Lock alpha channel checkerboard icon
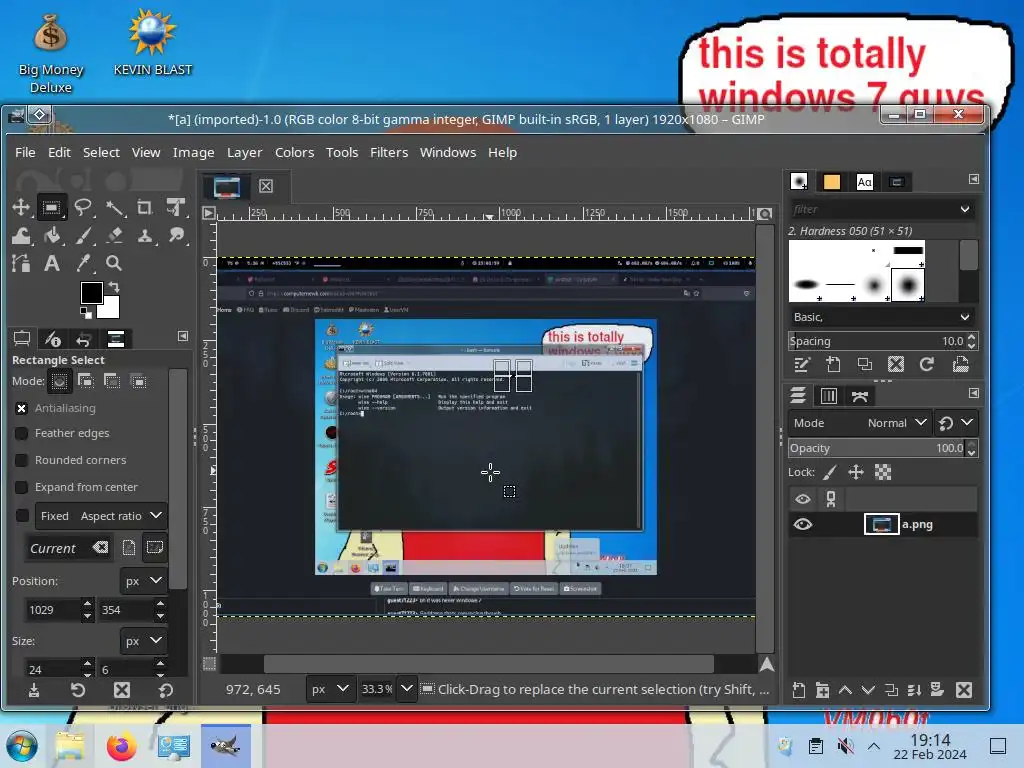Viewport: 1024px width, 768px height. (883, 472)
